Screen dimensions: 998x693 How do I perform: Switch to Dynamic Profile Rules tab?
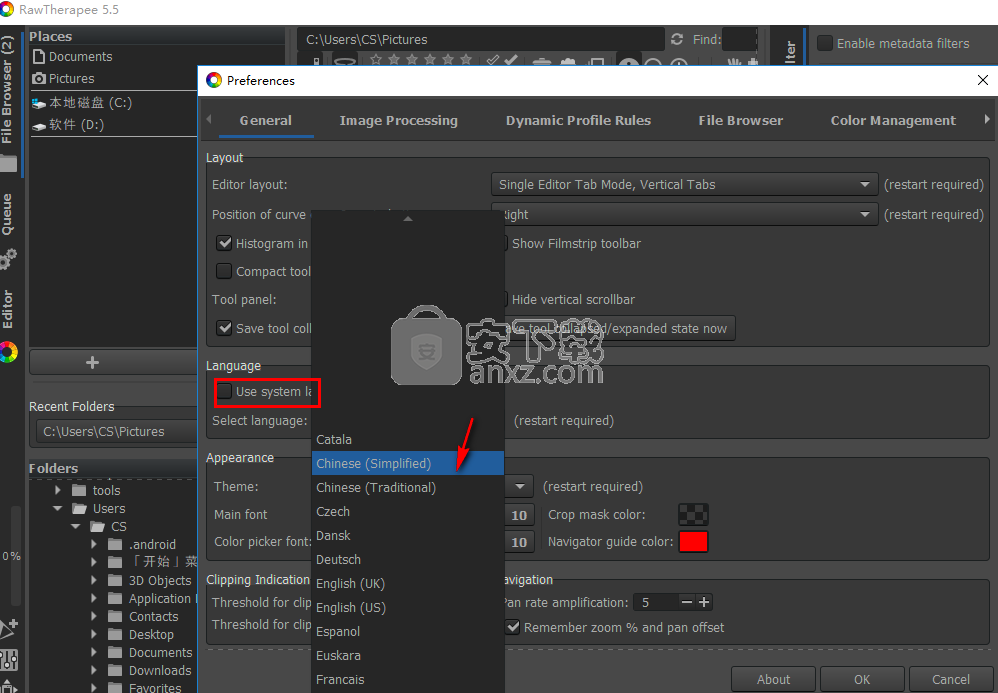(579, 120)
